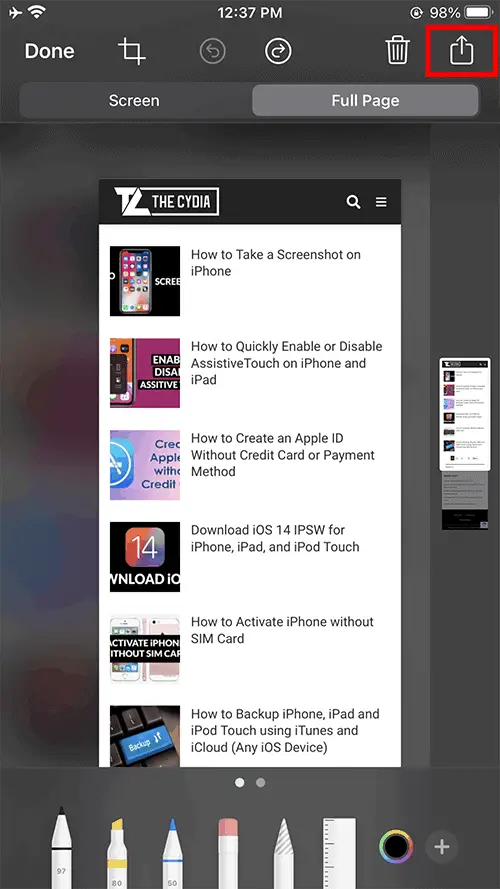Tap The Cydia logo

166,201
